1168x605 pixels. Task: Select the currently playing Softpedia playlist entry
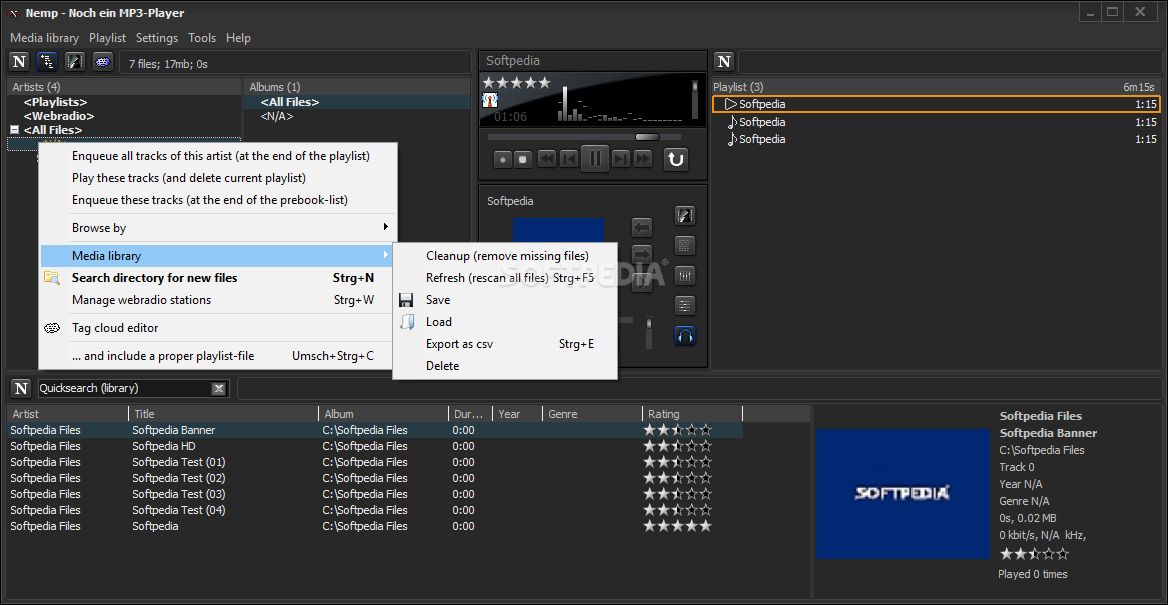pyautogui.click(x=937, y=104)
